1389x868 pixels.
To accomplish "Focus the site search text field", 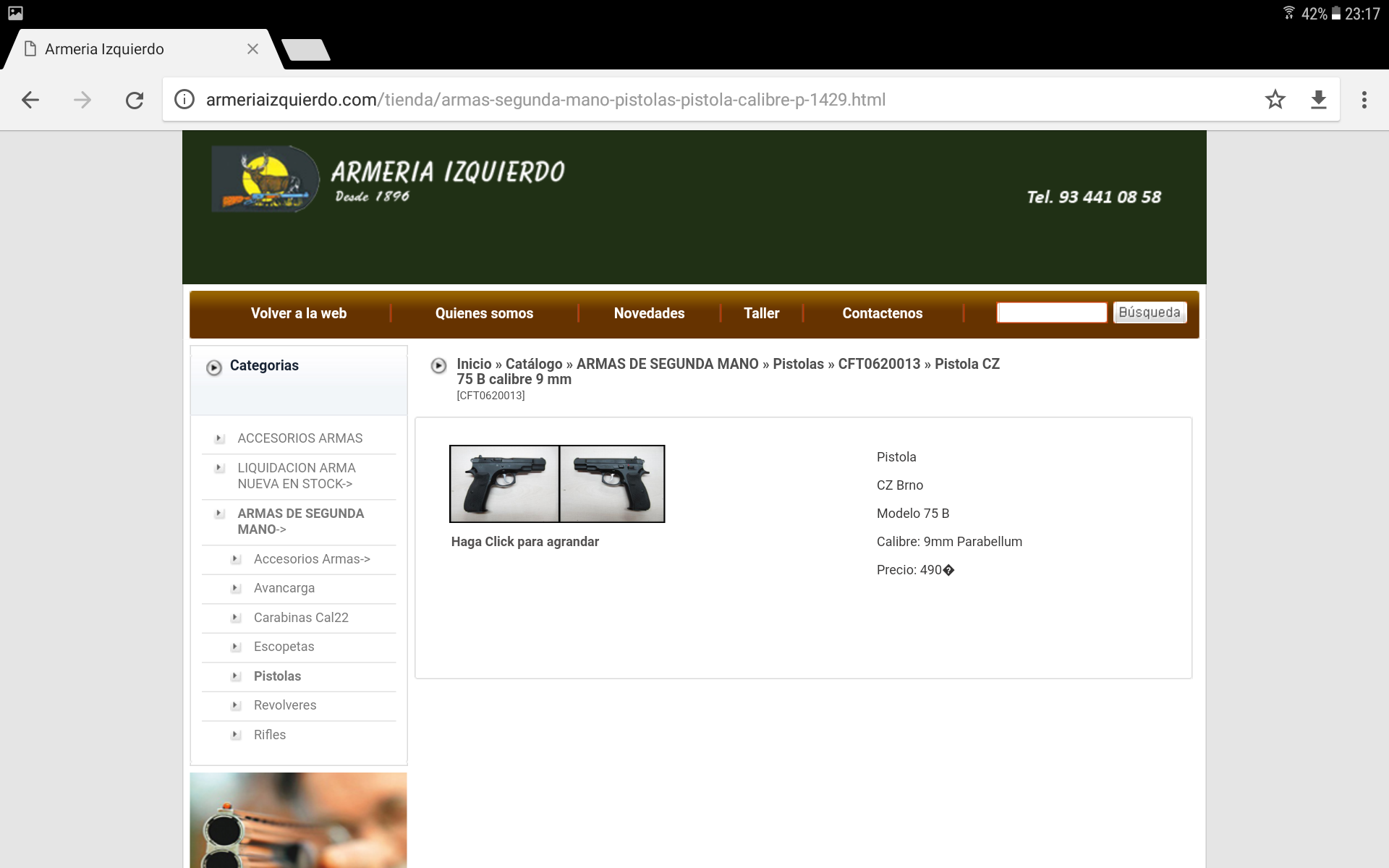I will click(1051, 312).
